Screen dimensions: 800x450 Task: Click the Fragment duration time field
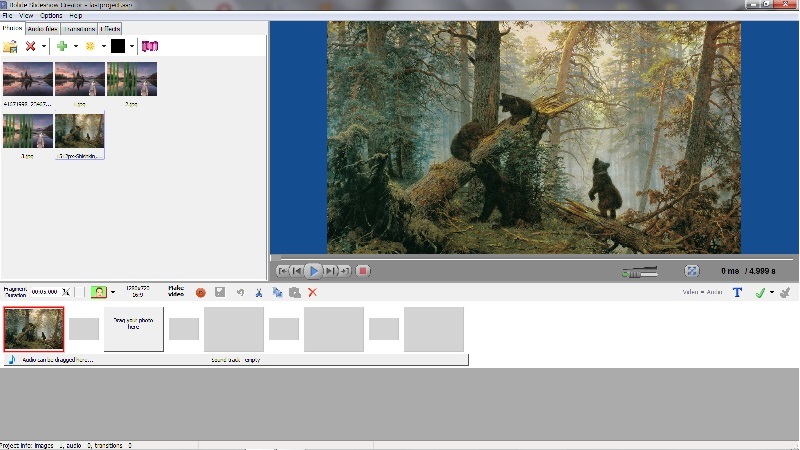point(44,292)
